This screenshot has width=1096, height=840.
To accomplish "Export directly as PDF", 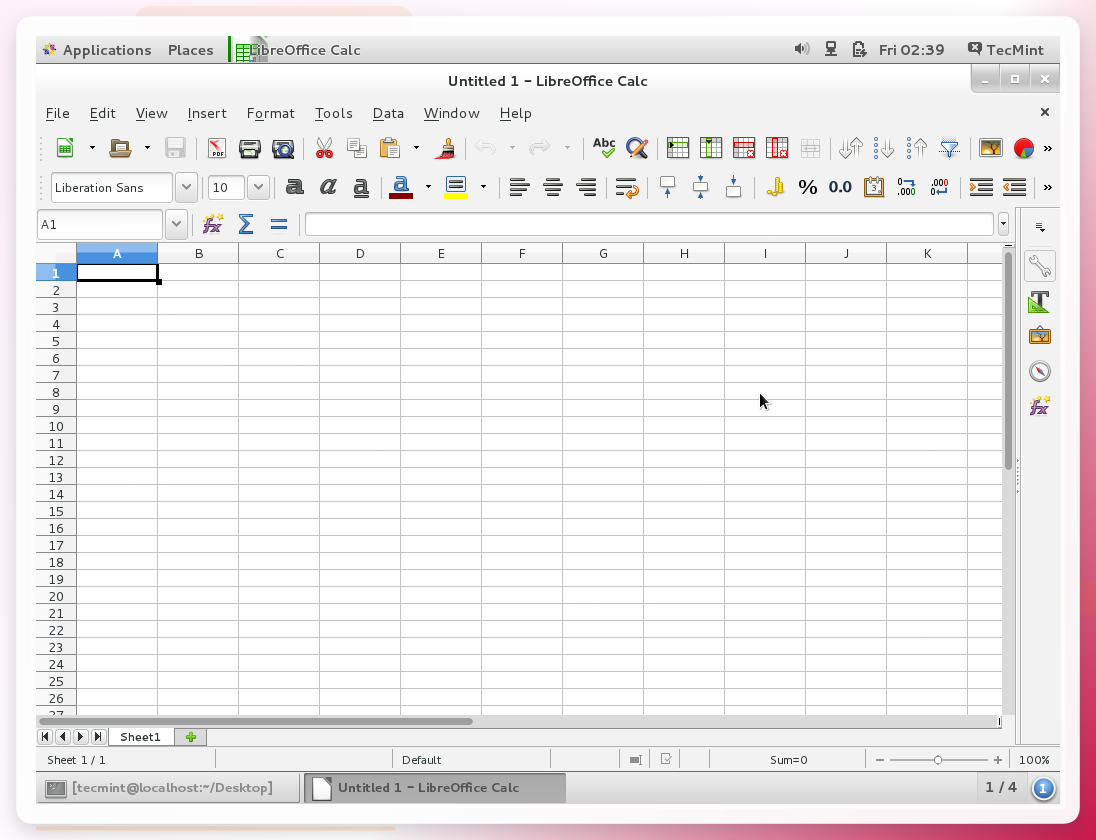I will pyautogui.click(x=217, y=148).
